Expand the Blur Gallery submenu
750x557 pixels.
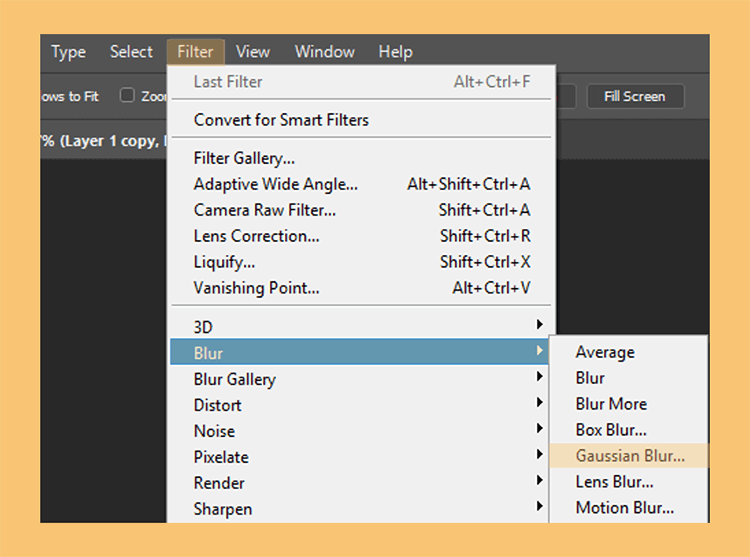(361, 379)
